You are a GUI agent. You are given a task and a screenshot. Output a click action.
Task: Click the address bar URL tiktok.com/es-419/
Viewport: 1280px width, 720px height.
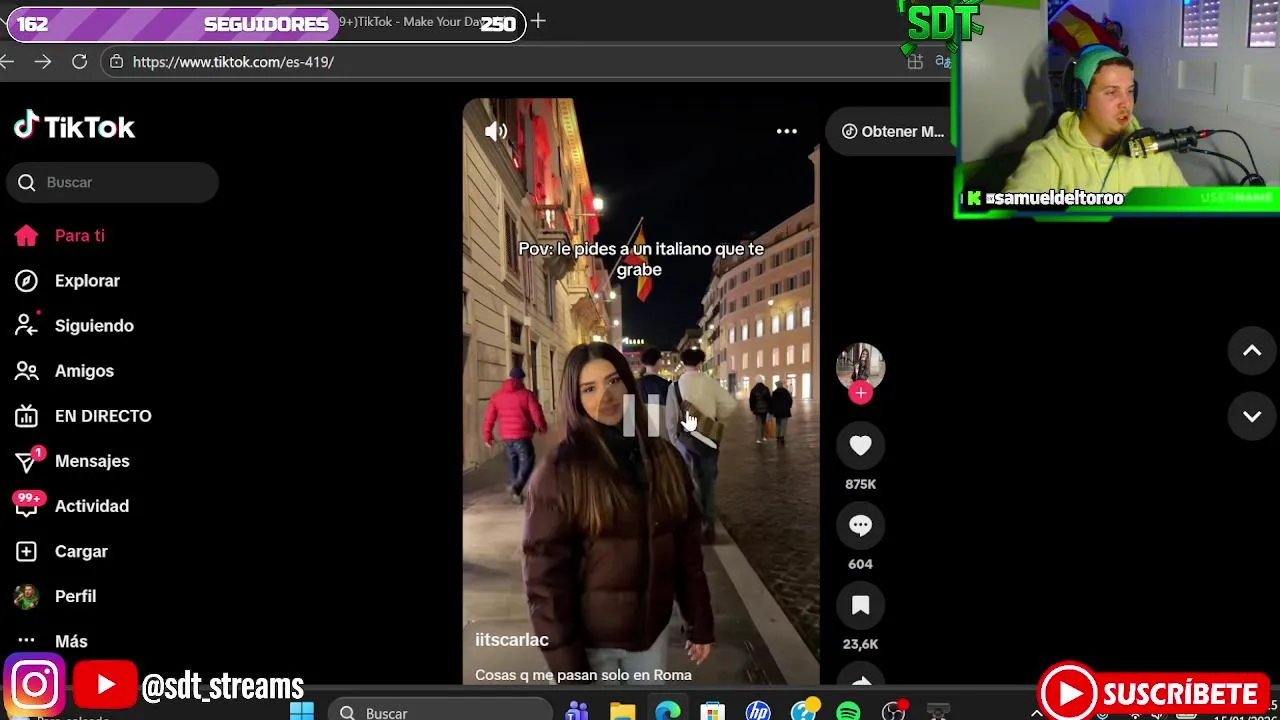(233, 62)
